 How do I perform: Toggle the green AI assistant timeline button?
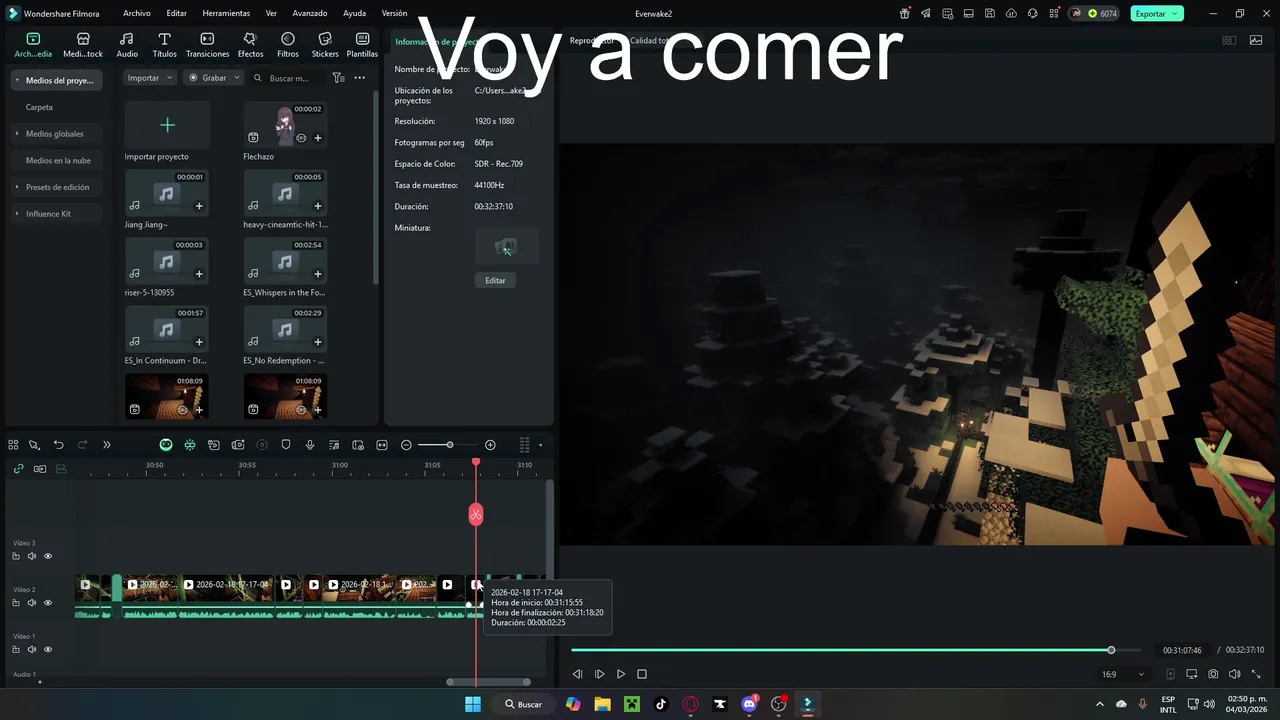166,445
